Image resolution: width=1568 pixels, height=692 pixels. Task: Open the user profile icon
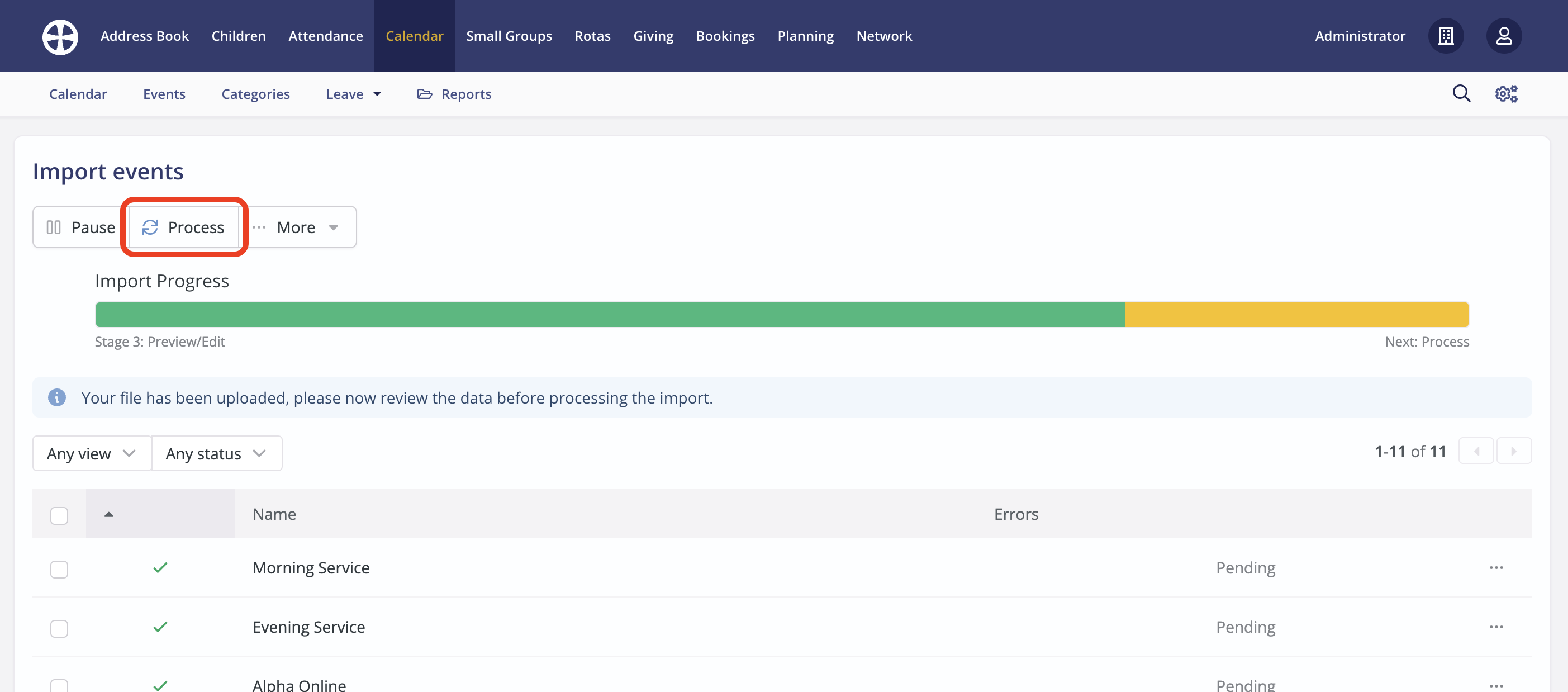pyautogui.click(x=1504, y=36)
